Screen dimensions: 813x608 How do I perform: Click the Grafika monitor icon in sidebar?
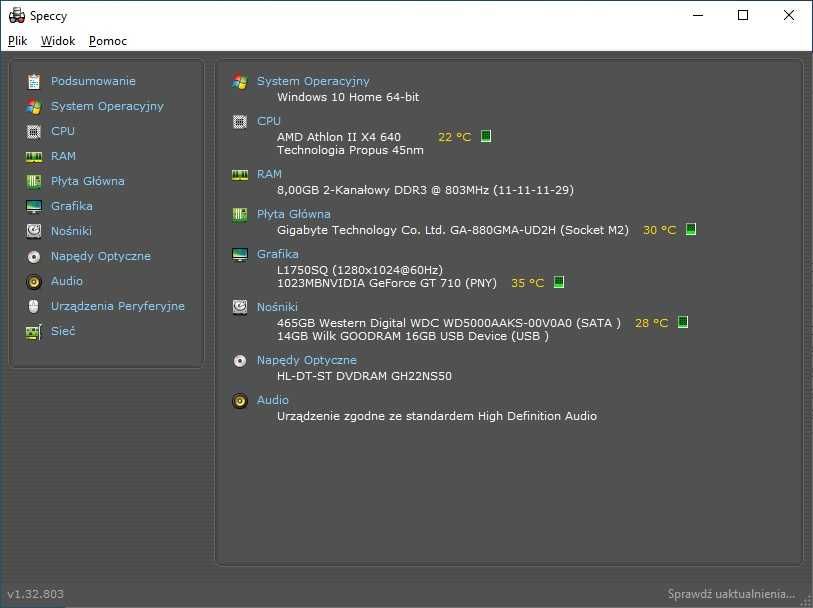[x=34, y=206]
